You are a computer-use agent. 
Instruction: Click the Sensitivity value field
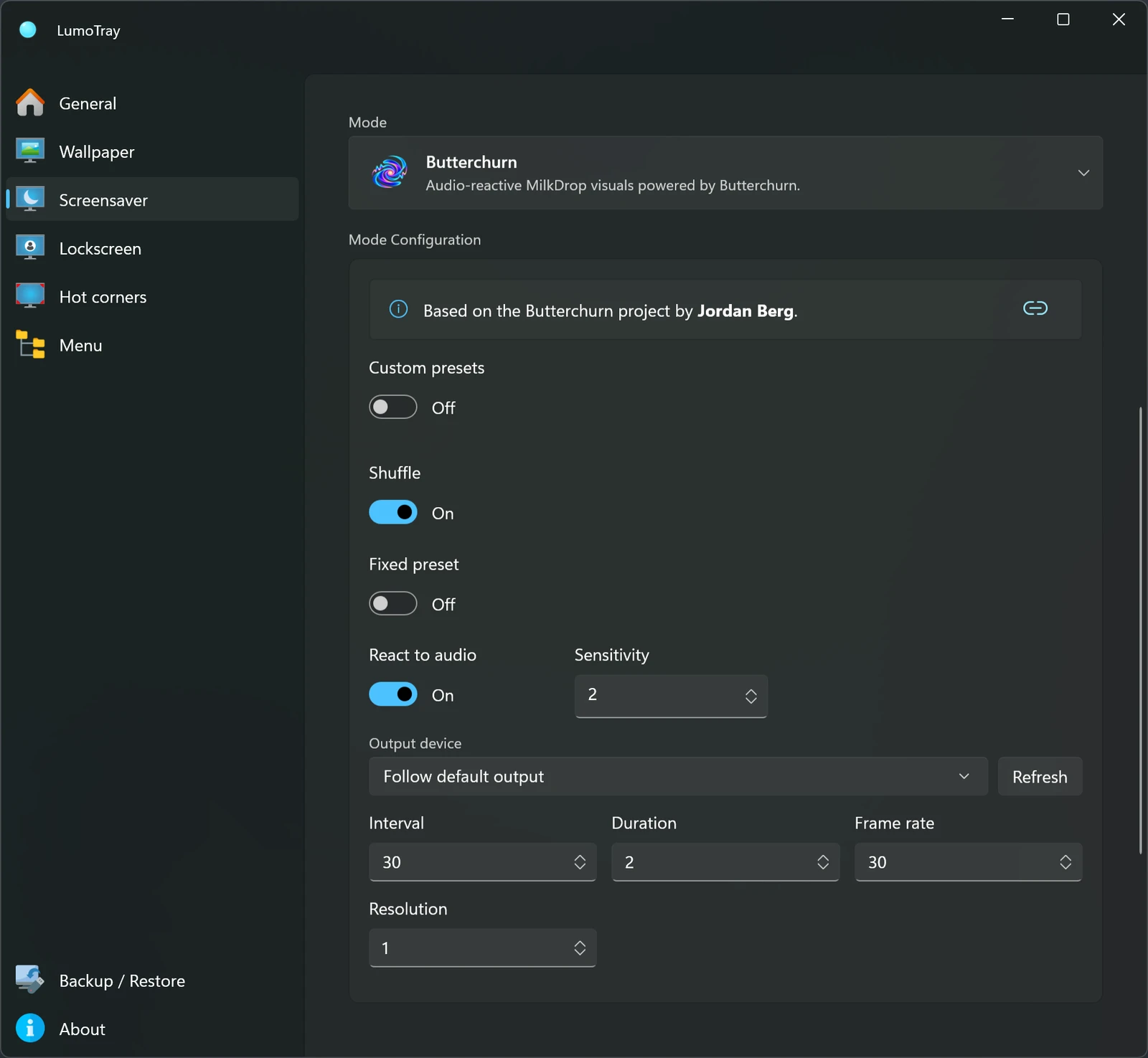point(671,695)
